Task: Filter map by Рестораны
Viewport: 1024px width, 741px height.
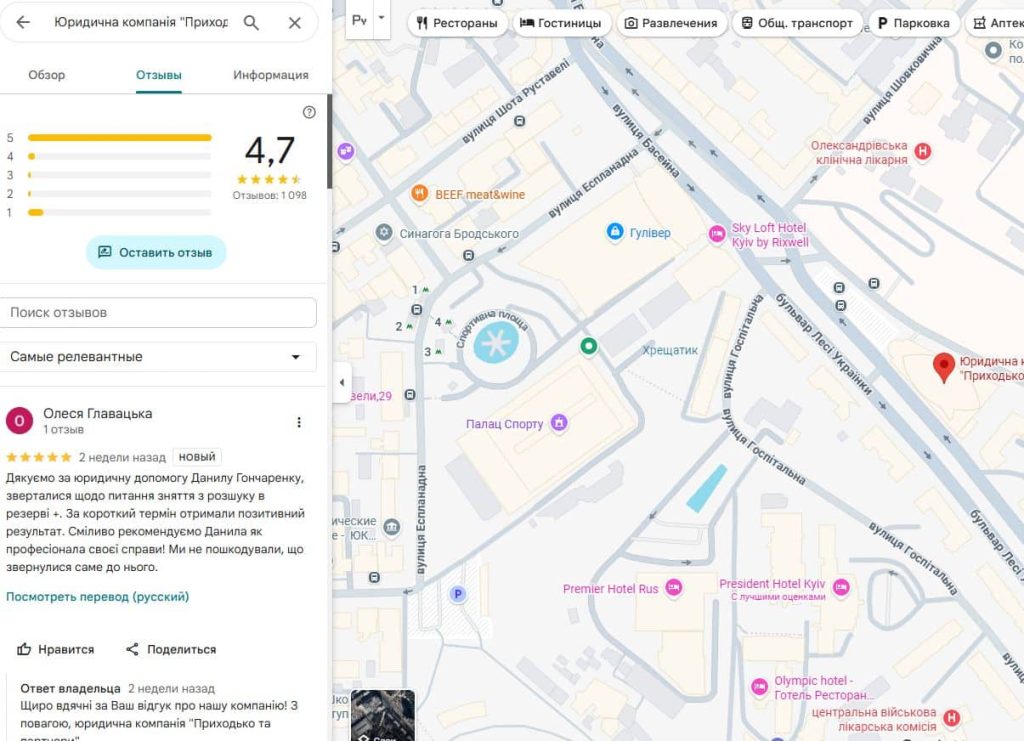Action: (457, 23)
